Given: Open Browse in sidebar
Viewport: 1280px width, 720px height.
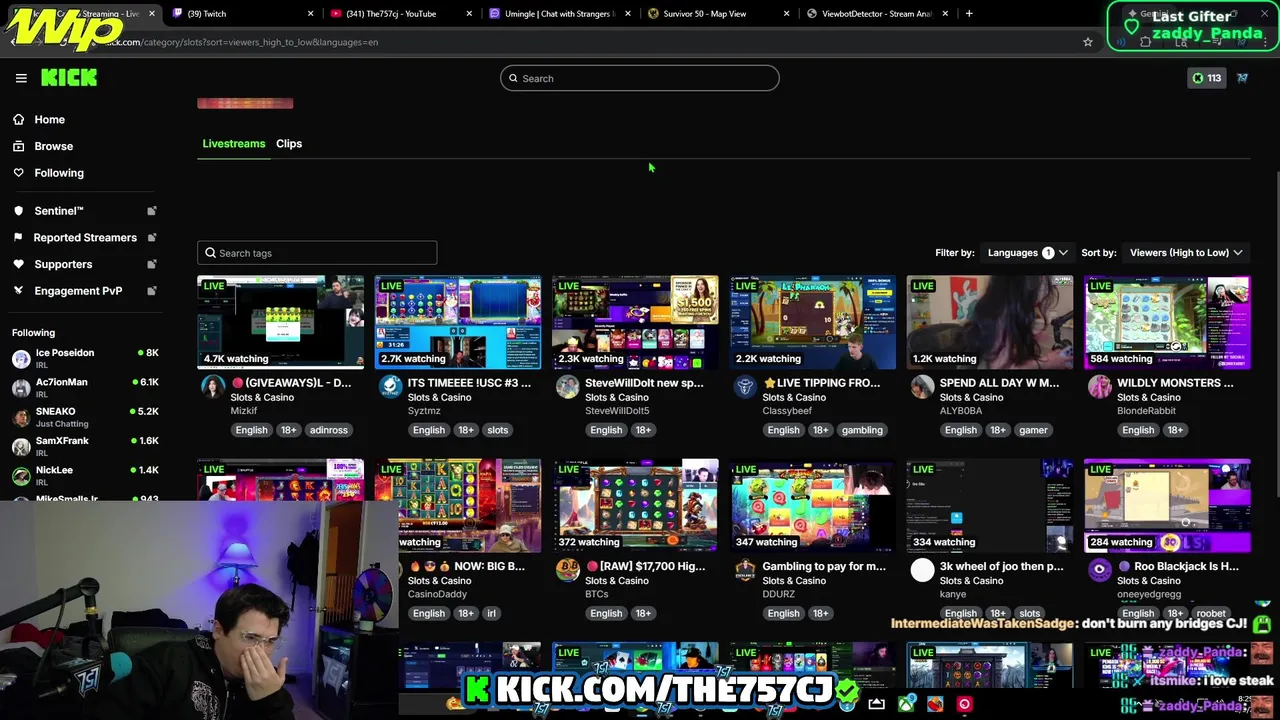Looking at the screenshot, I should point(53,146).
